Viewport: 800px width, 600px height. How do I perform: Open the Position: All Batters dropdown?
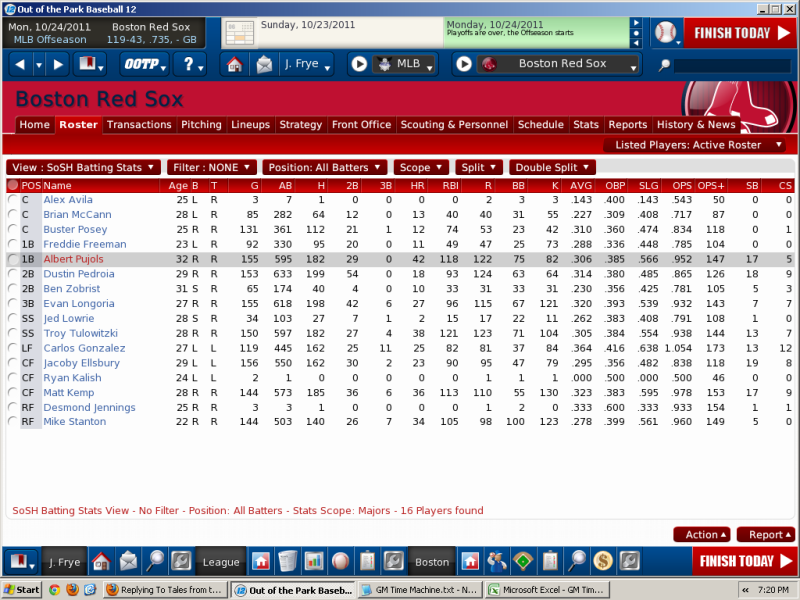tap(324, 167)
